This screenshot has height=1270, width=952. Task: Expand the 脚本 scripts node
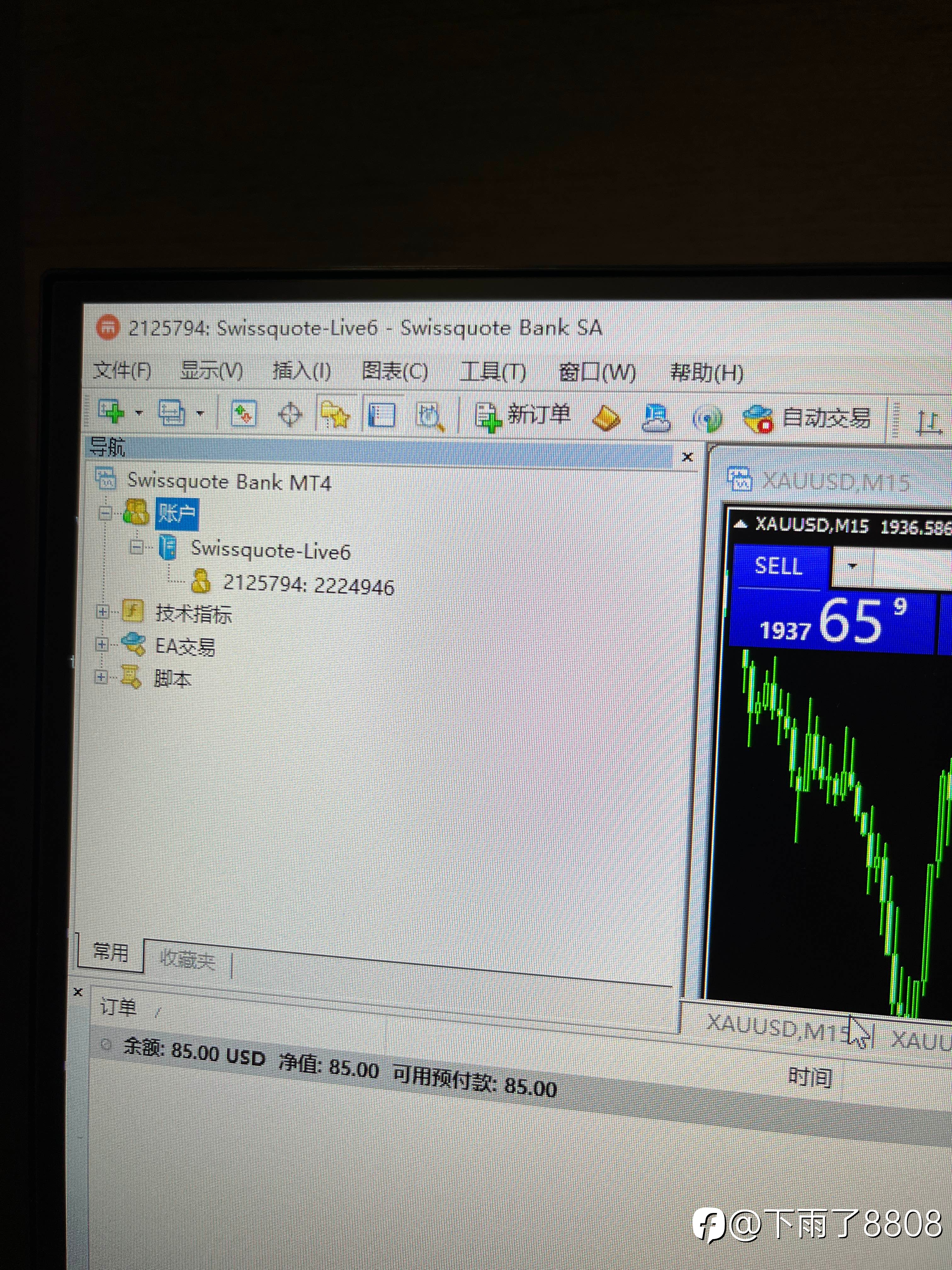click(102, 677)
